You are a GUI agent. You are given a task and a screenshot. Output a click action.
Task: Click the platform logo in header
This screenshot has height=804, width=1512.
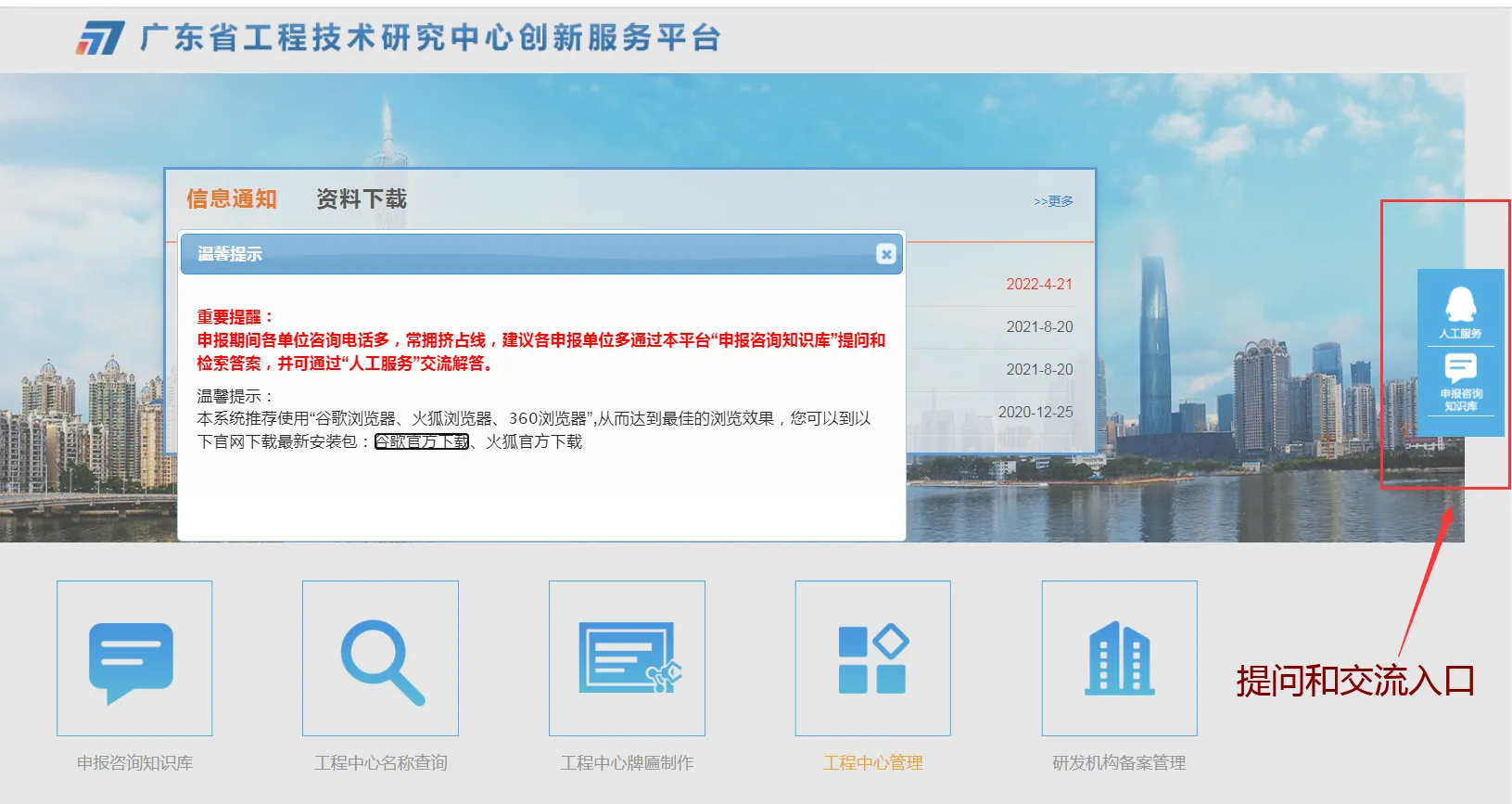pos(100,39)
